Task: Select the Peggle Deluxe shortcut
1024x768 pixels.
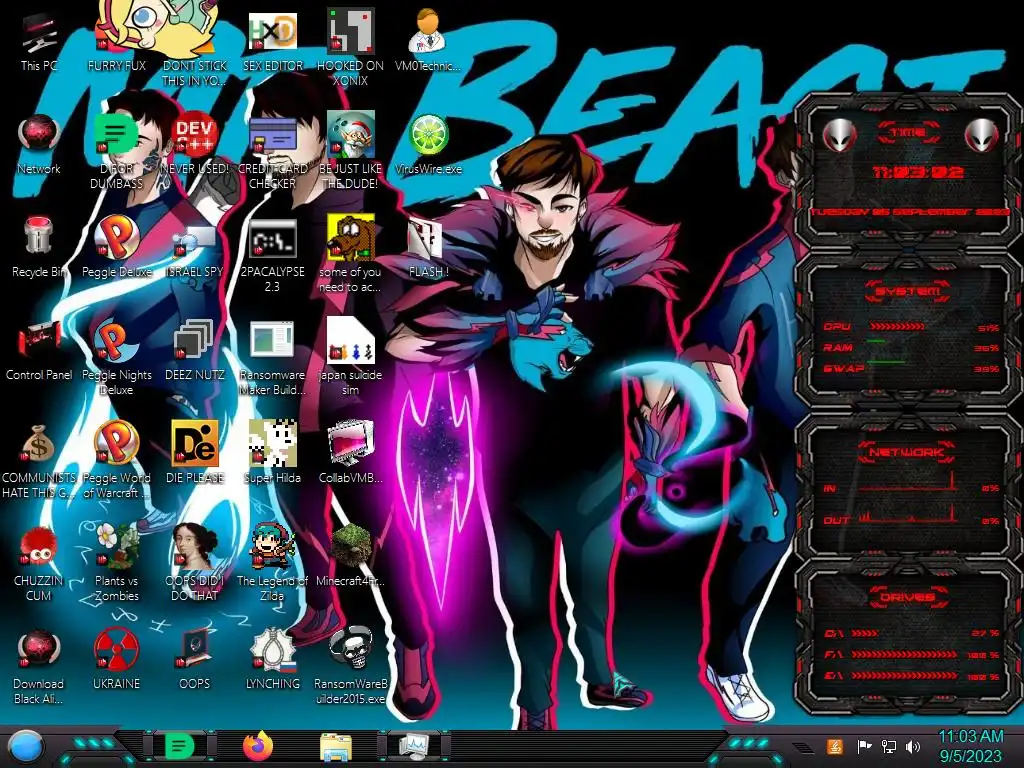Action: pos(116,247)
